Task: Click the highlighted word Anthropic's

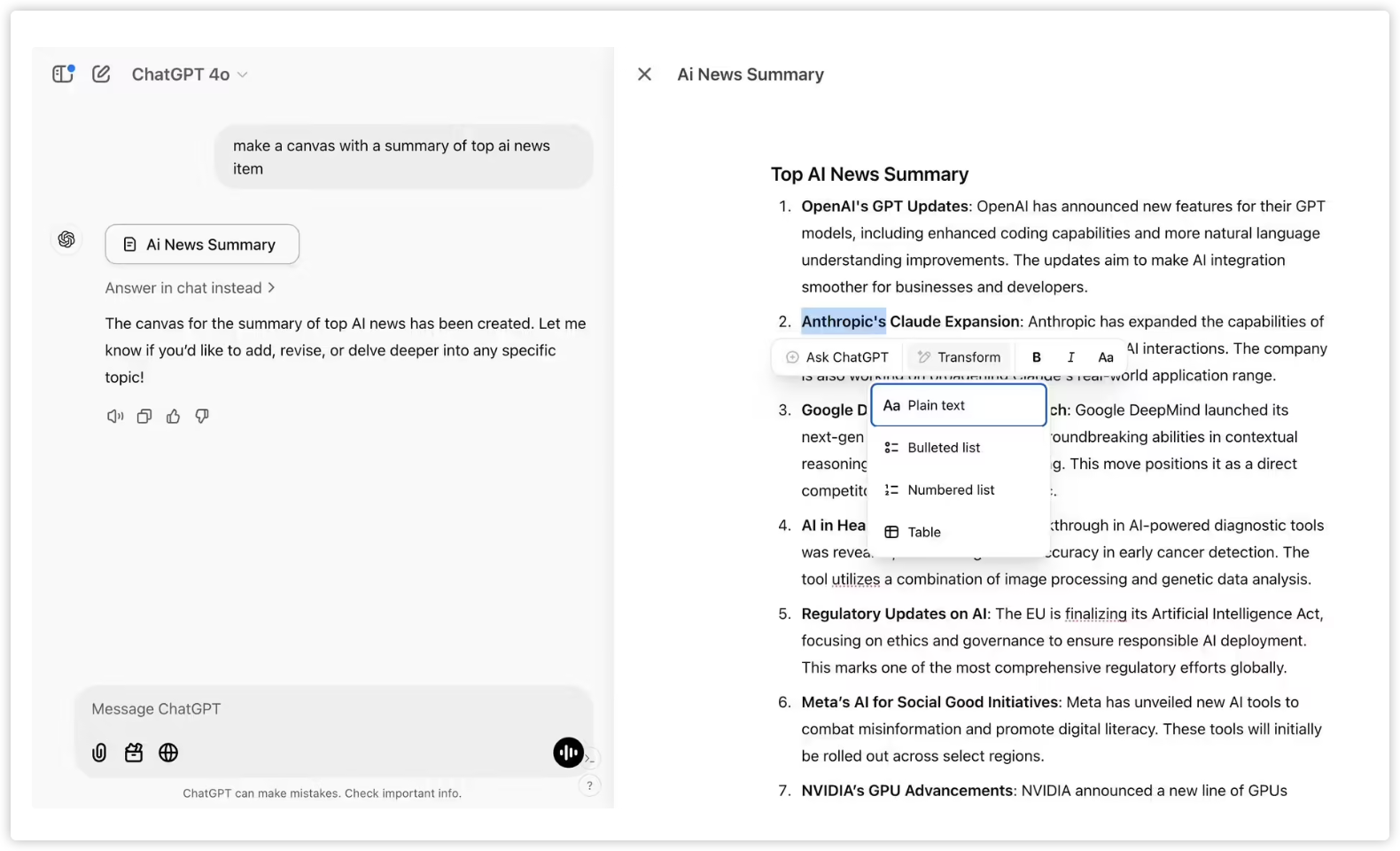Action: (x=844, y=322)
